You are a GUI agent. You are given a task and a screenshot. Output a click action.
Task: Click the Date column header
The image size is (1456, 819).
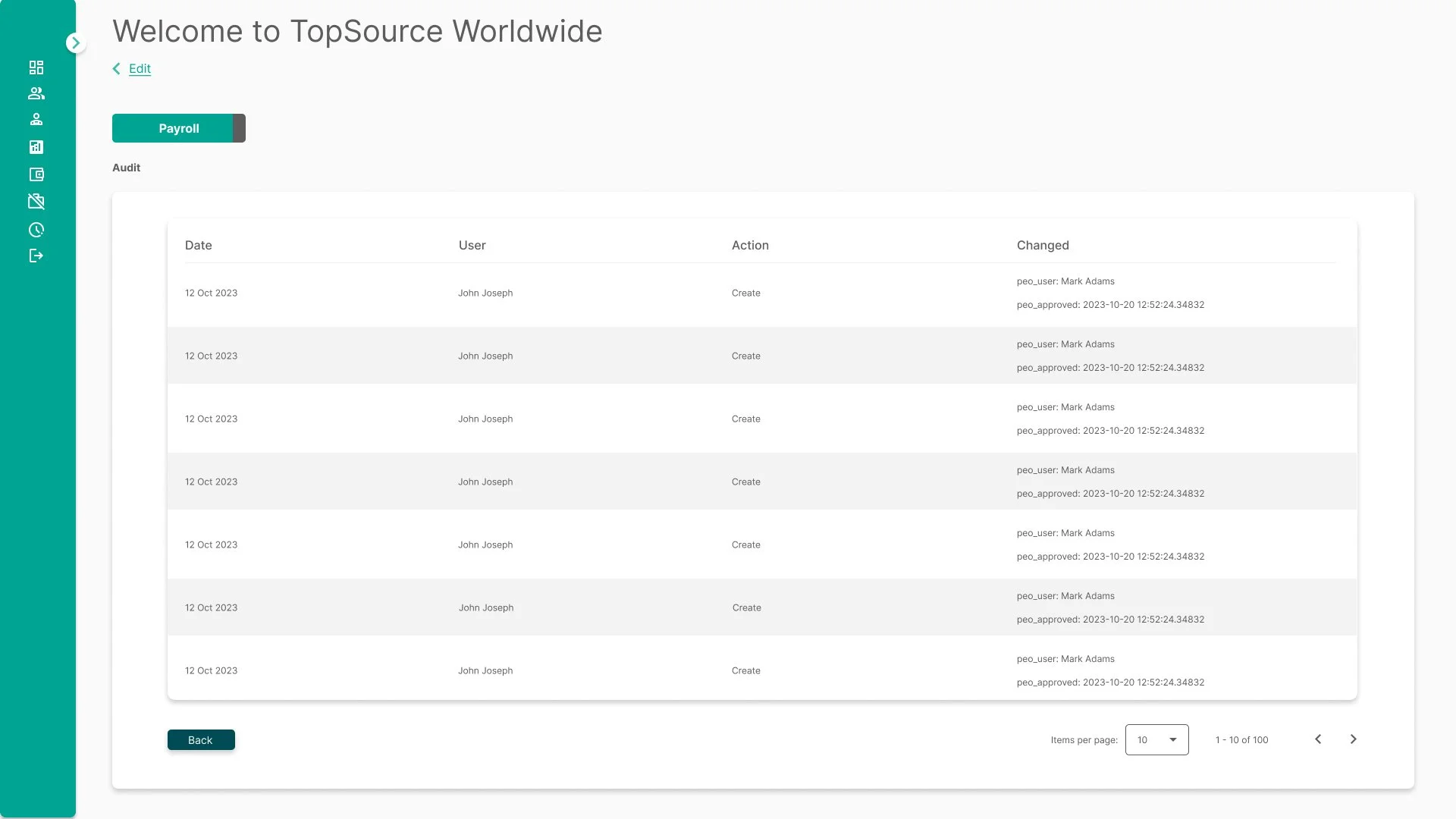199,245
